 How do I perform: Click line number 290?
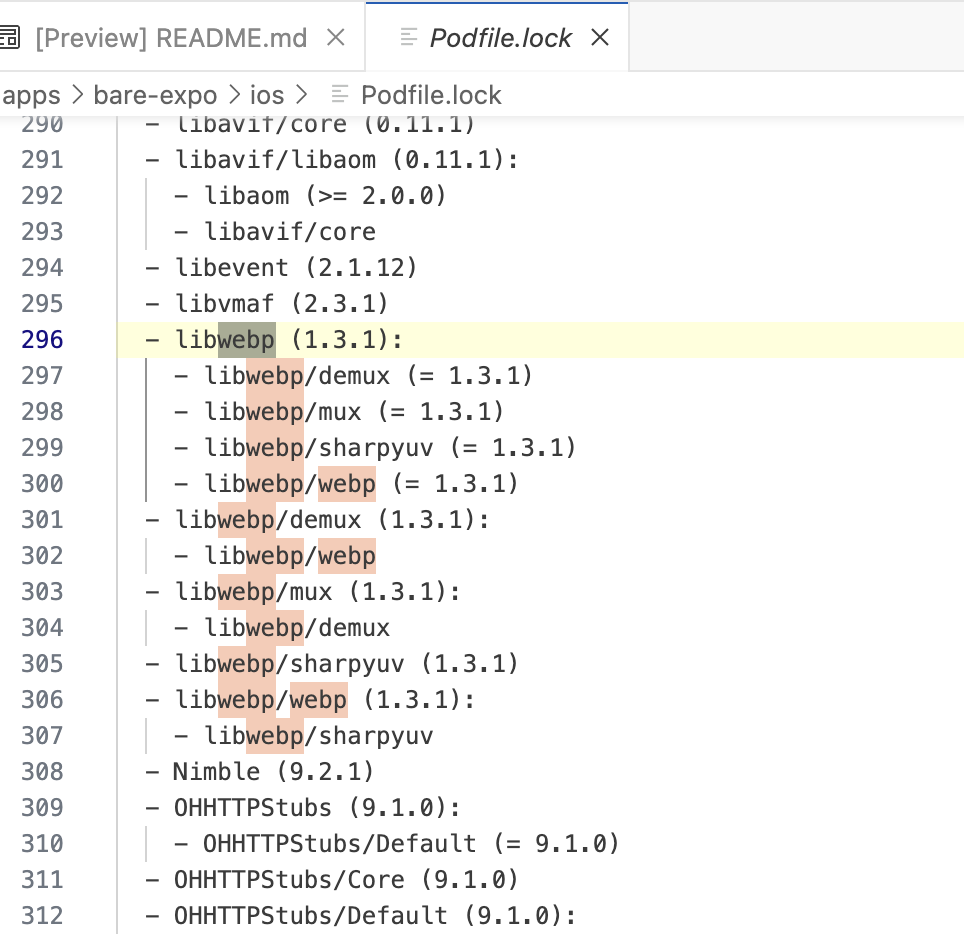pyautogui.click(x=41, y=123)
